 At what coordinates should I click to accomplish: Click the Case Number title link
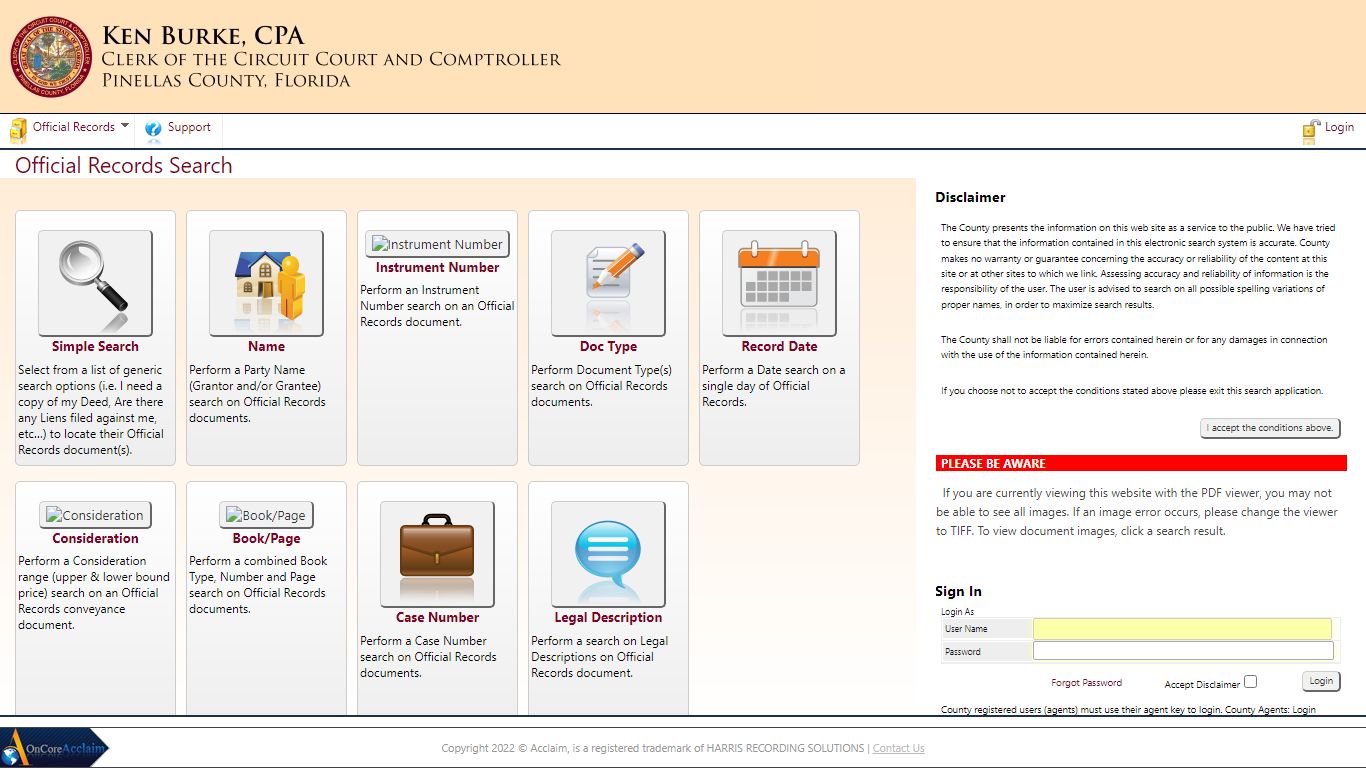coord(437,618)
